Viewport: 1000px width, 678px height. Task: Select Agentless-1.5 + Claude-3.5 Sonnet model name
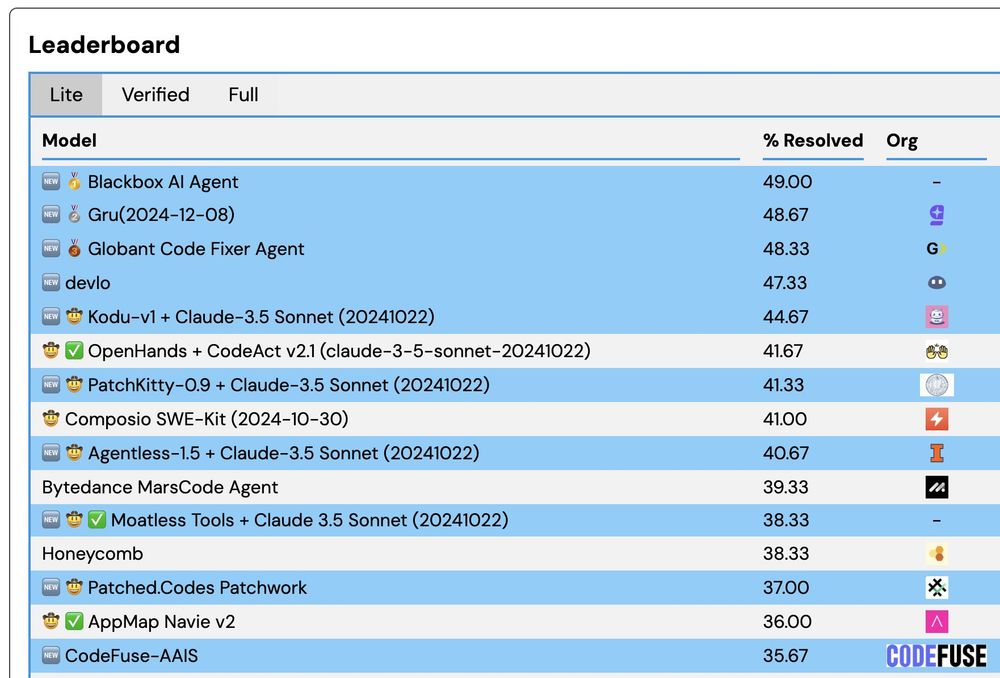(x=283, y=453)
